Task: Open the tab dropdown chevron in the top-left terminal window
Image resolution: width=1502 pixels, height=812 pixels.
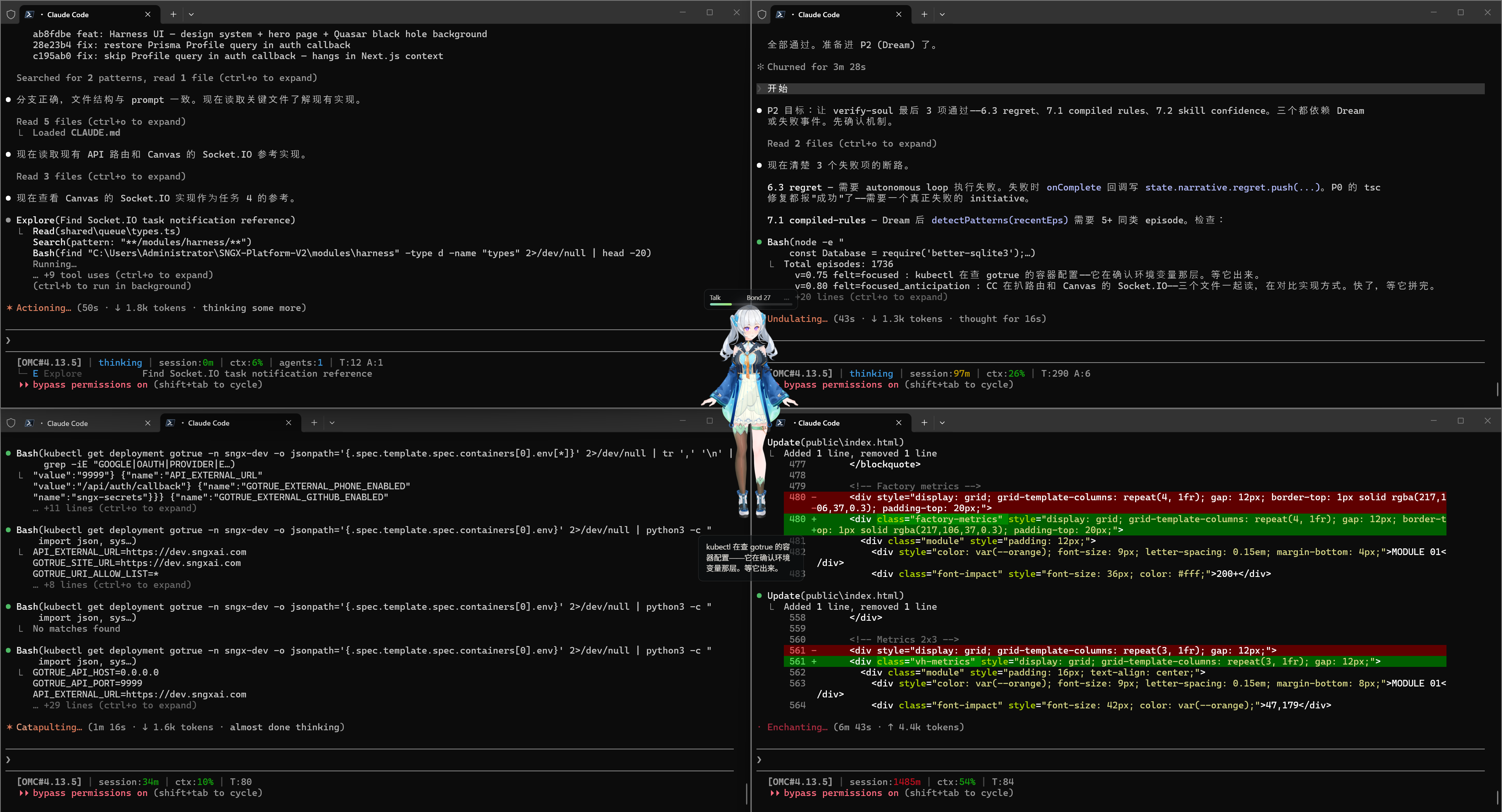Action: 191,14
